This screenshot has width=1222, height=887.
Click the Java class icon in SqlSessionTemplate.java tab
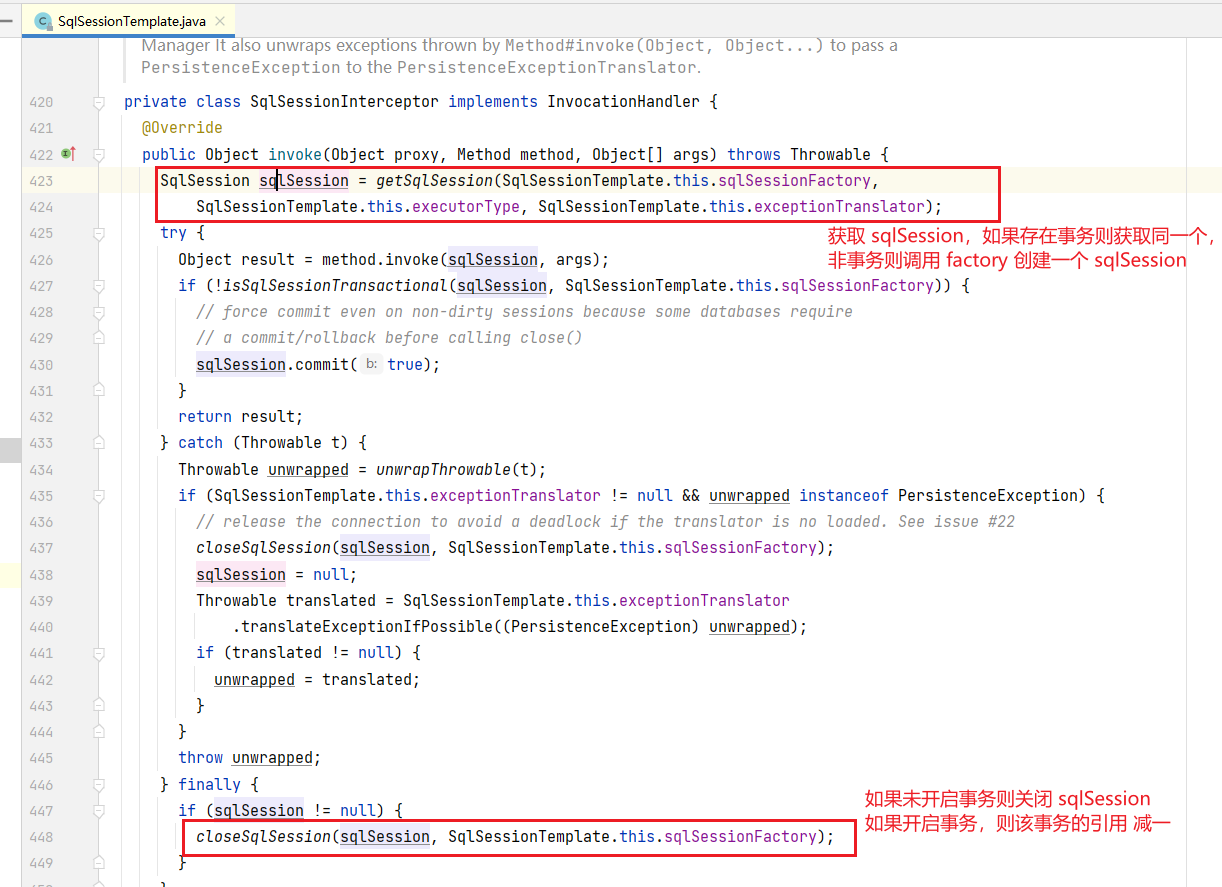point(43,21)
